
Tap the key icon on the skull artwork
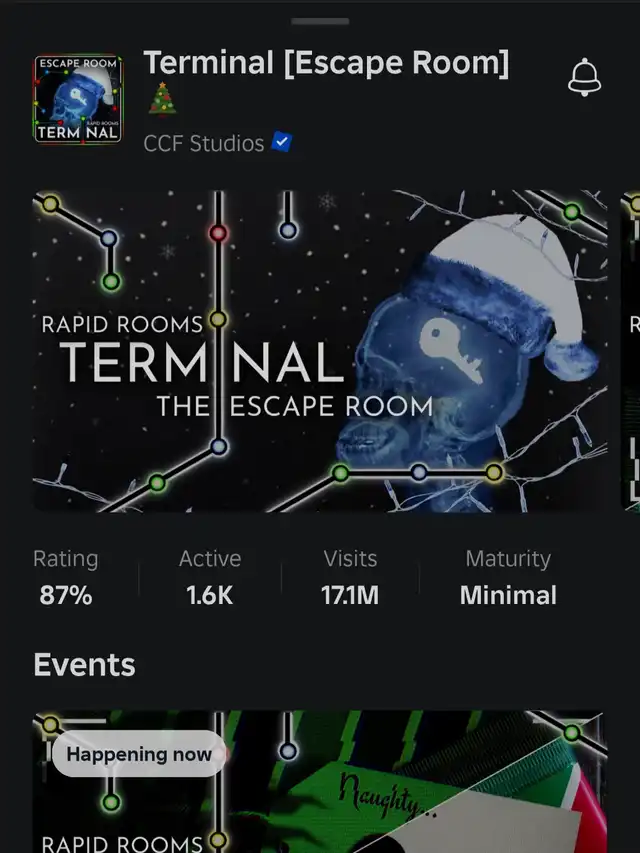tap(451, 350)
